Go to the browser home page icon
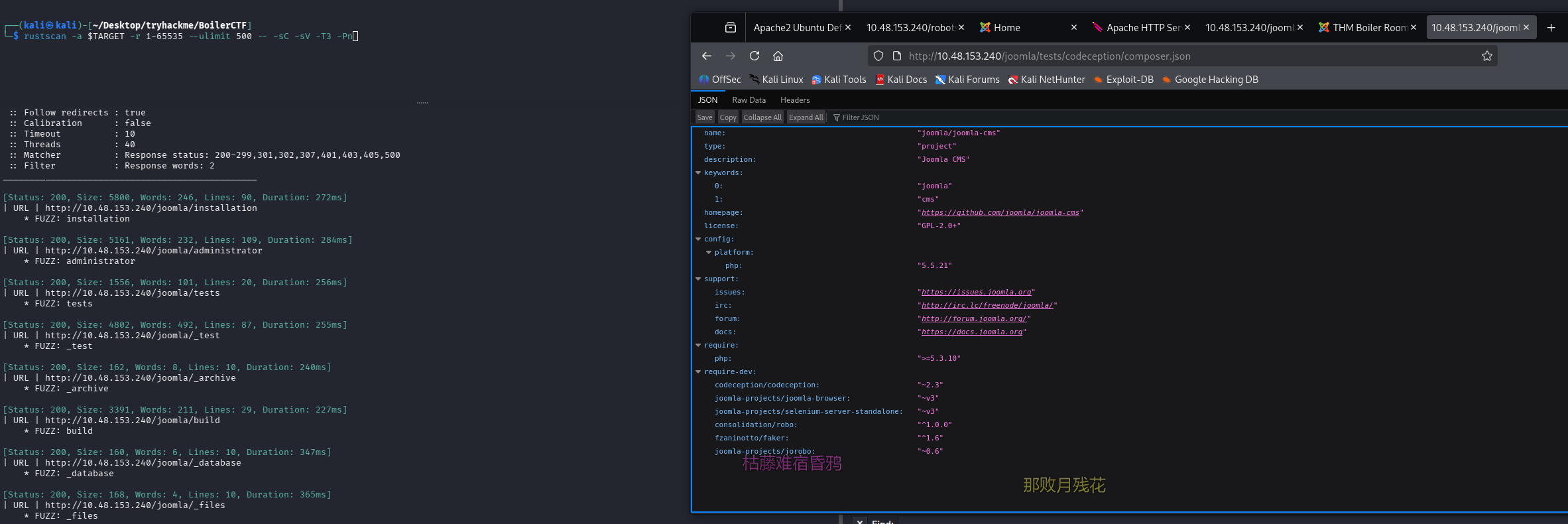The image size is (1568, 524). (x=778, y=56)
